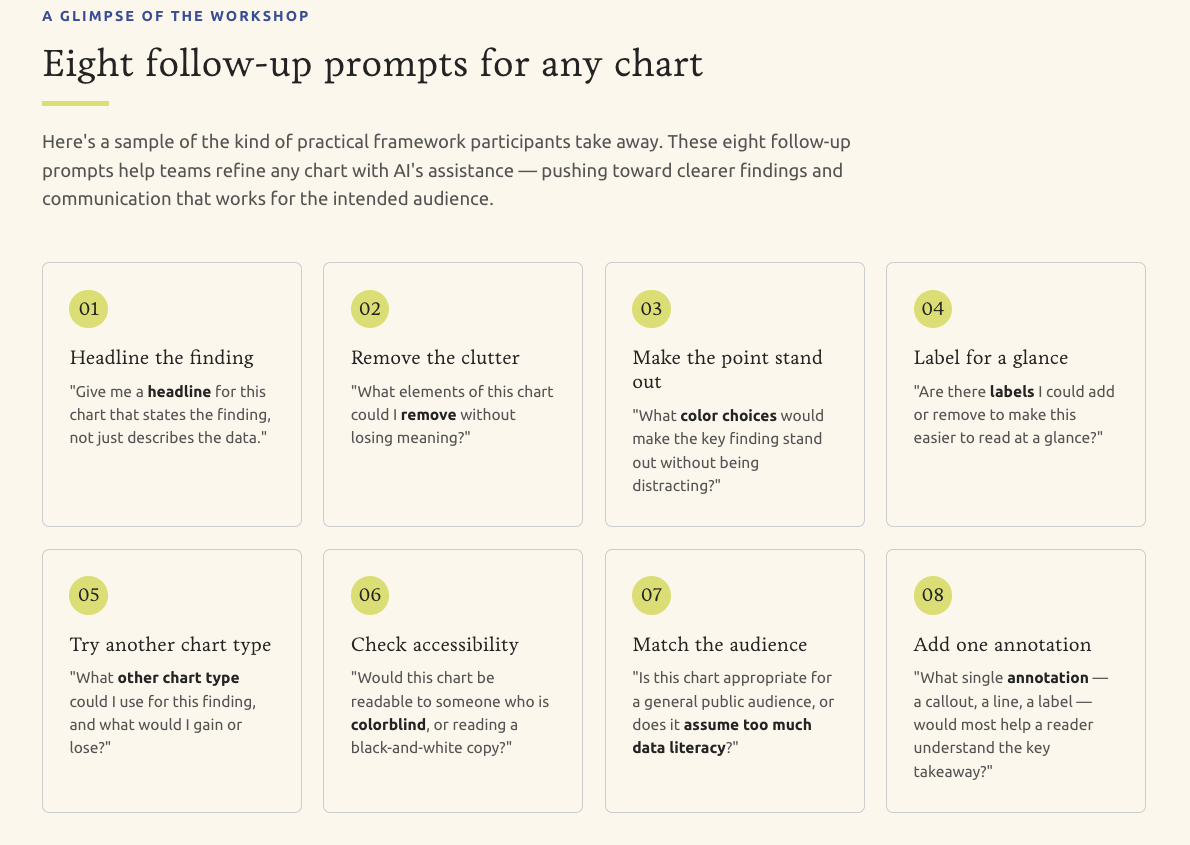The width and height of the screenshot is (1190, 845).
Task: Click the 07 number badge
Action: [x=651, y=595]
